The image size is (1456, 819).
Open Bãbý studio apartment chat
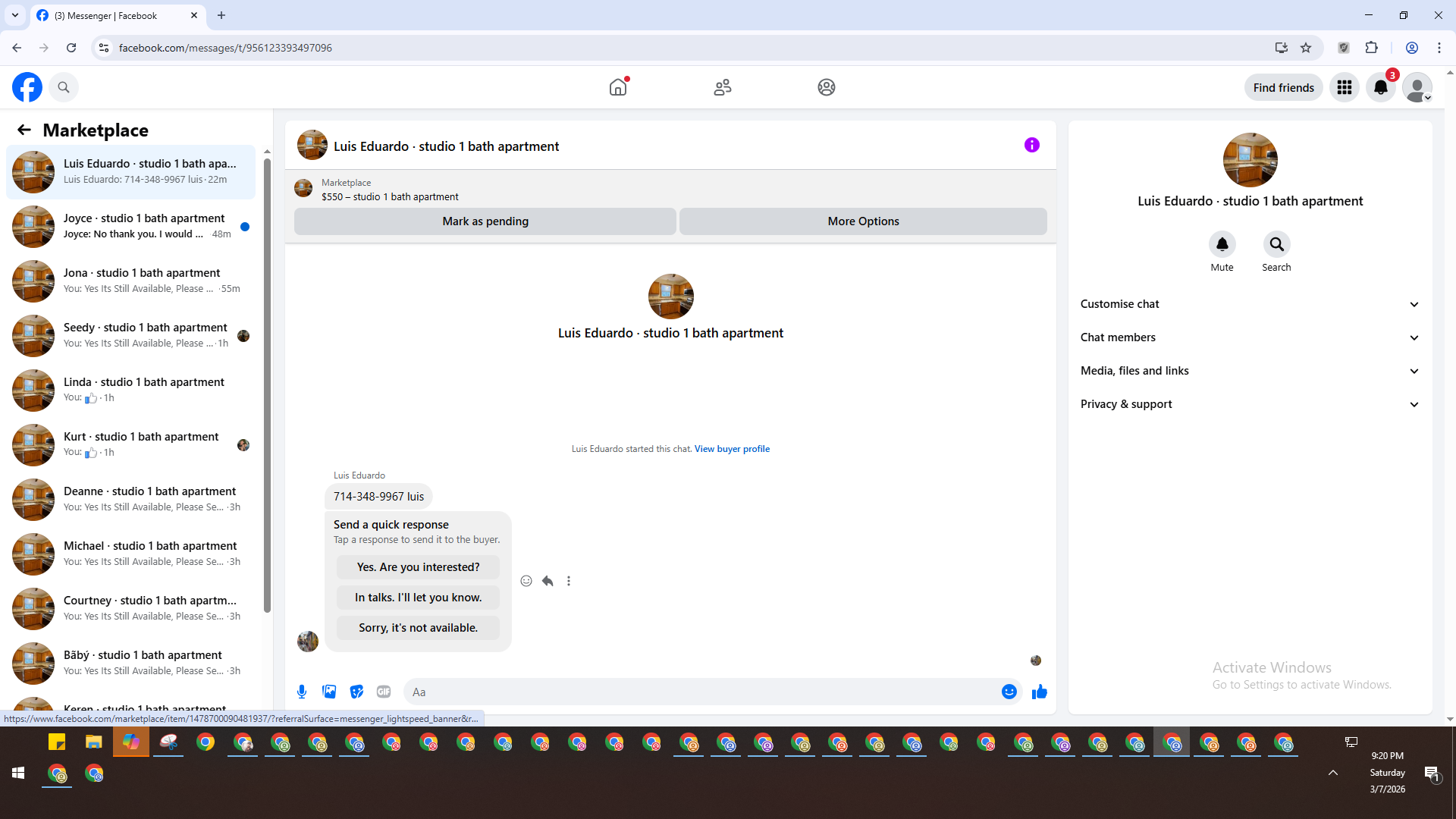tap(131, 664)
